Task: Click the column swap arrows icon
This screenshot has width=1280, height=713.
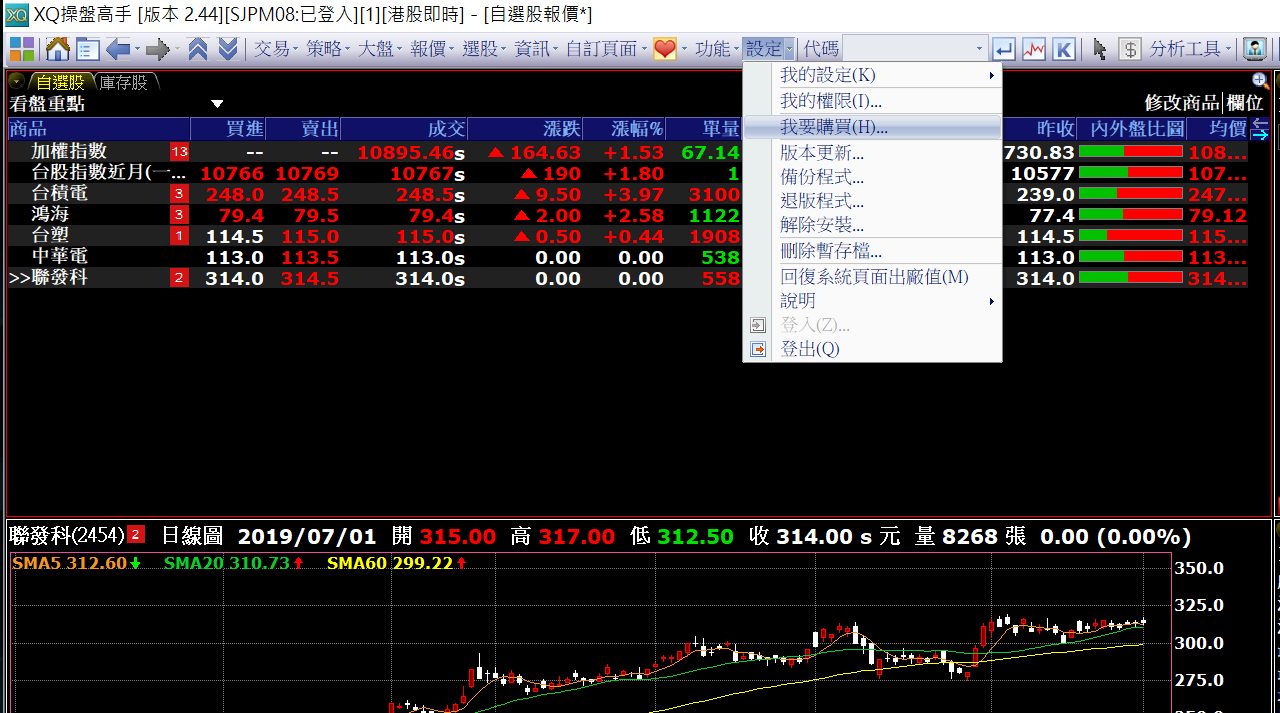Action: 1260,128
